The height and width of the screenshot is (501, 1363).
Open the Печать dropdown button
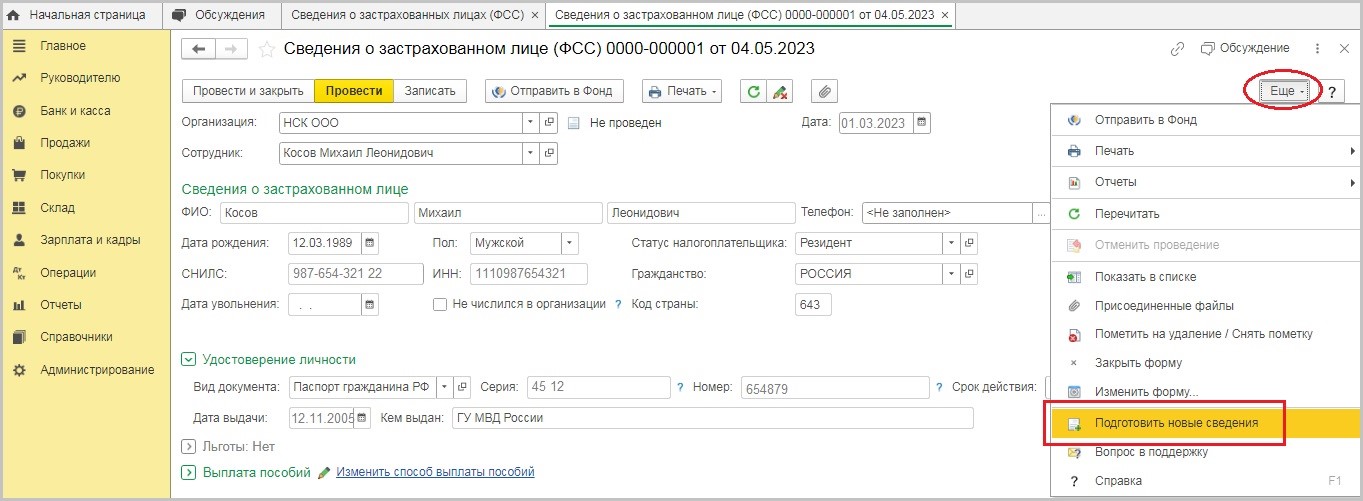pos(682,91)
